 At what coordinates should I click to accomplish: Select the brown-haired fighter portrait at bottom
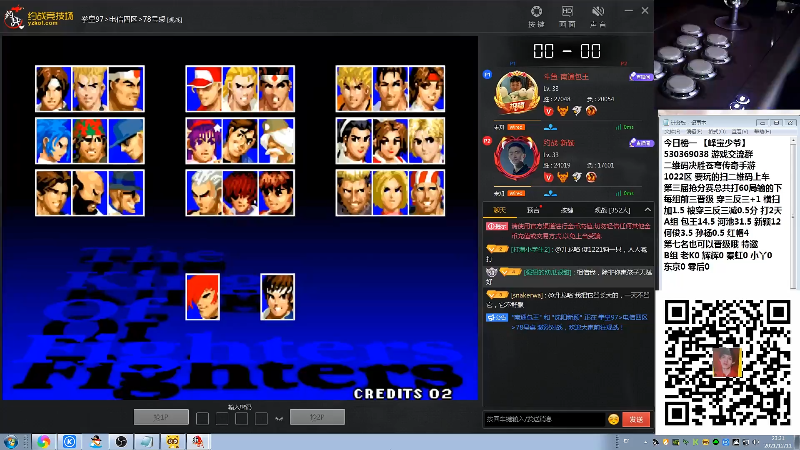278,297
